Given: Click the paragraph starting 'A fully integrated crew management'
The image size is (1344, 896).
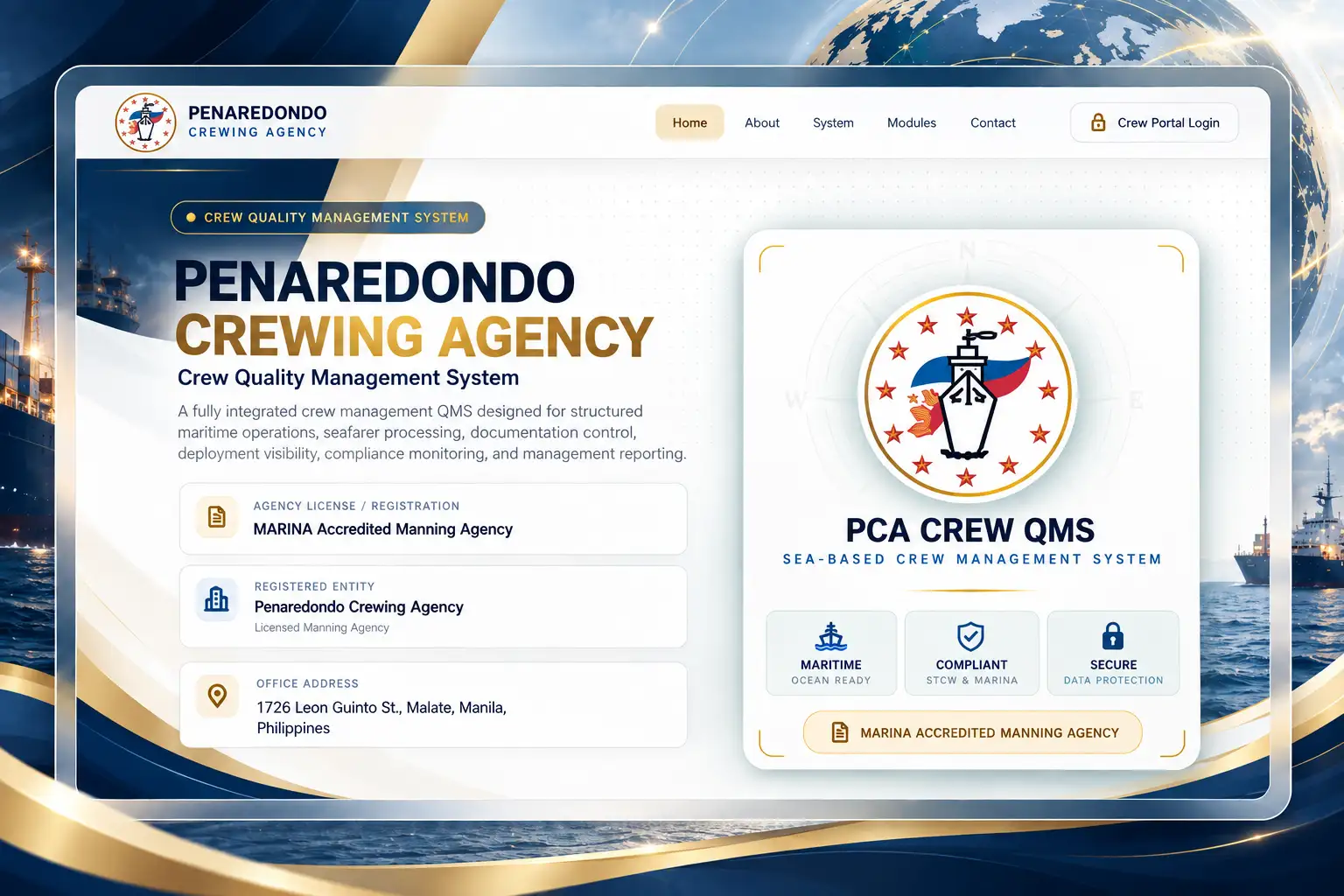Looking at the screenshot, I should (432, 432).
